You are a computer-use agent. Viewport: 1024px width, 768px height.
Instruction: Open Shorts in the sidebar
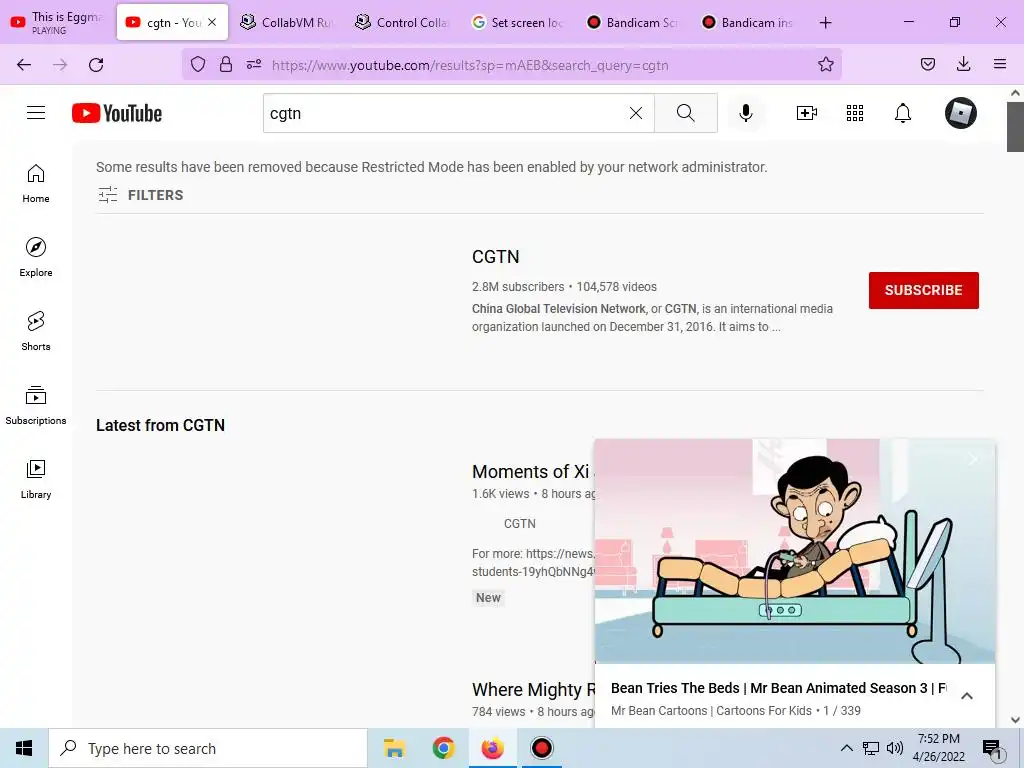(36, 331)
